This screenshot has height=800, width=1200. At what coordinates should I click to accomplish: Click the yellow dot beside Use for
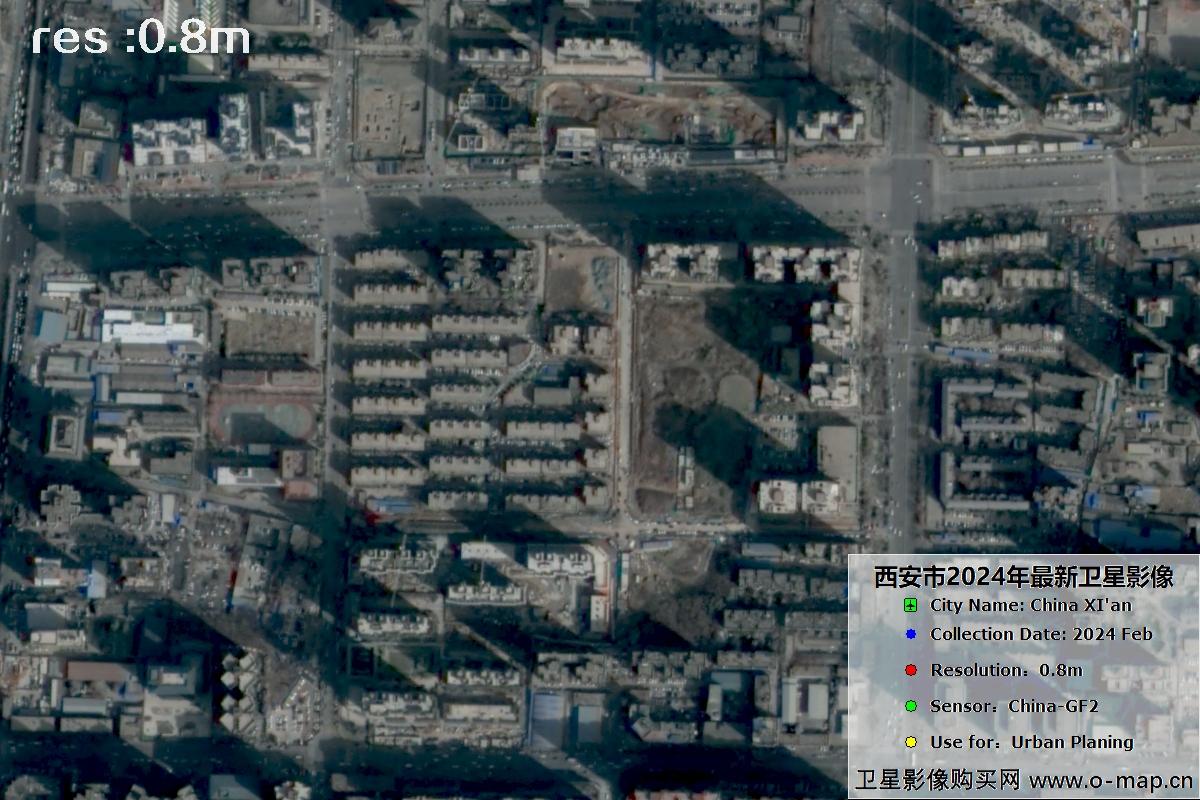[x=910, y=742]
